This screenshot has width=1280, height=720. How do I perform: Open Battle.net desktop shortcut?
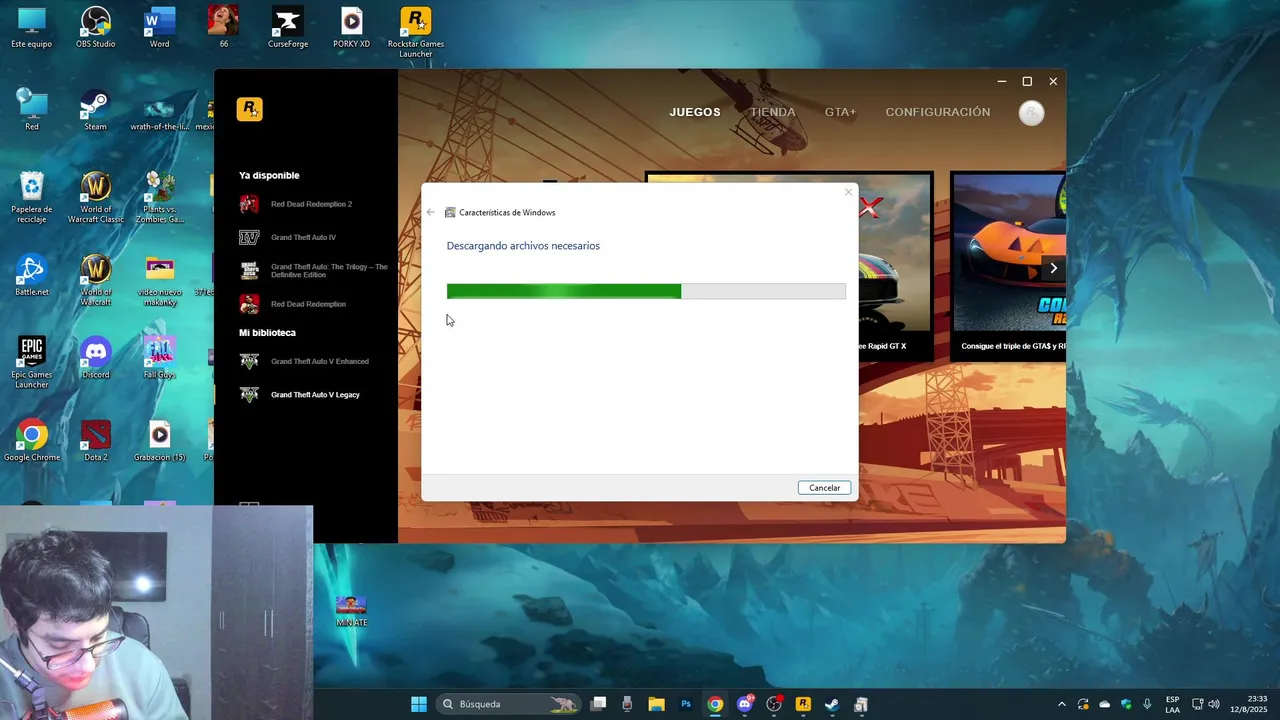(32, 275)
